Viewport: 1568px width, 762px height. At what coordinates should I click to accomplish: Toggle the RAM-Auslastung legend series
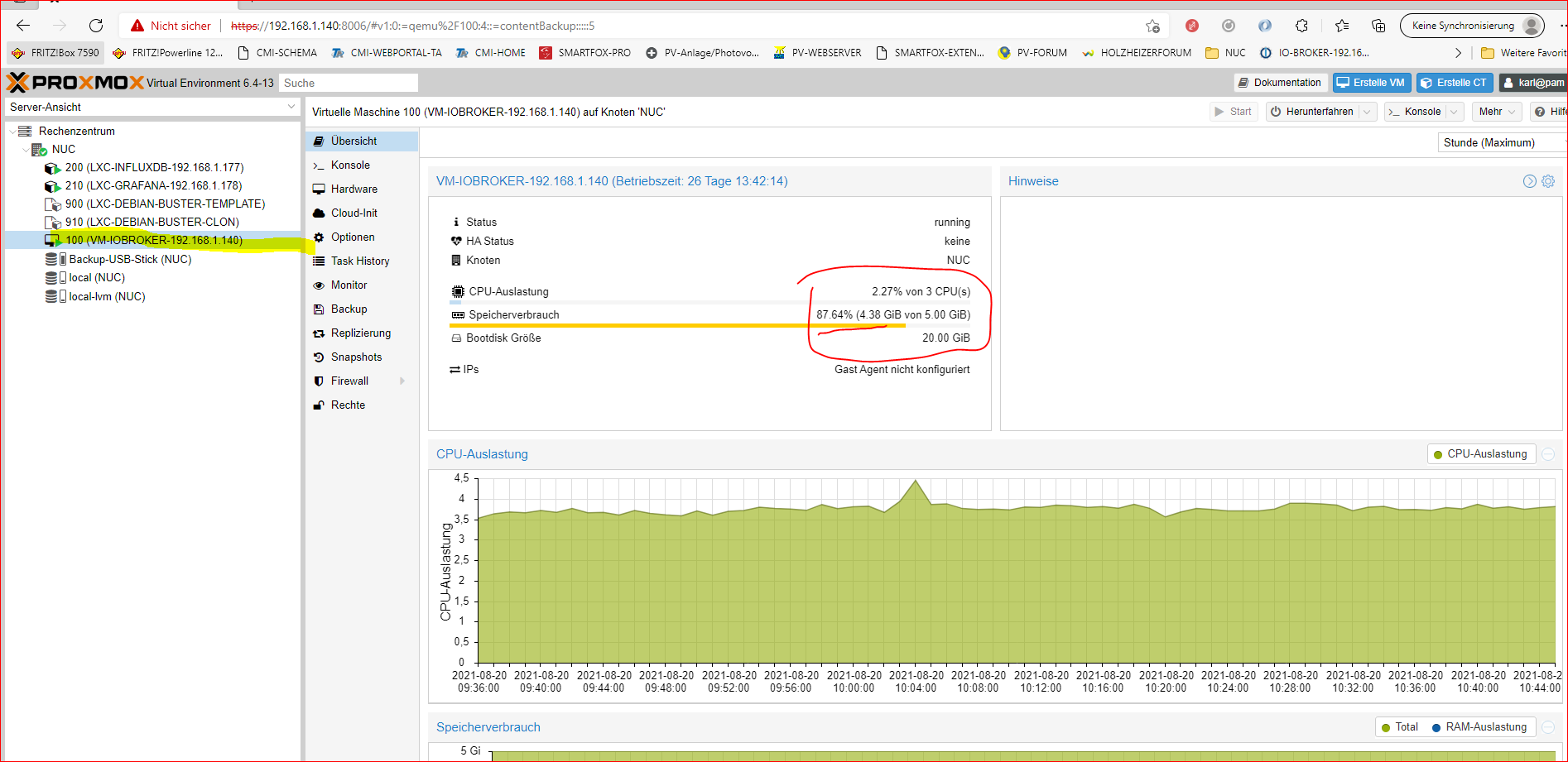coord(1479,727)
